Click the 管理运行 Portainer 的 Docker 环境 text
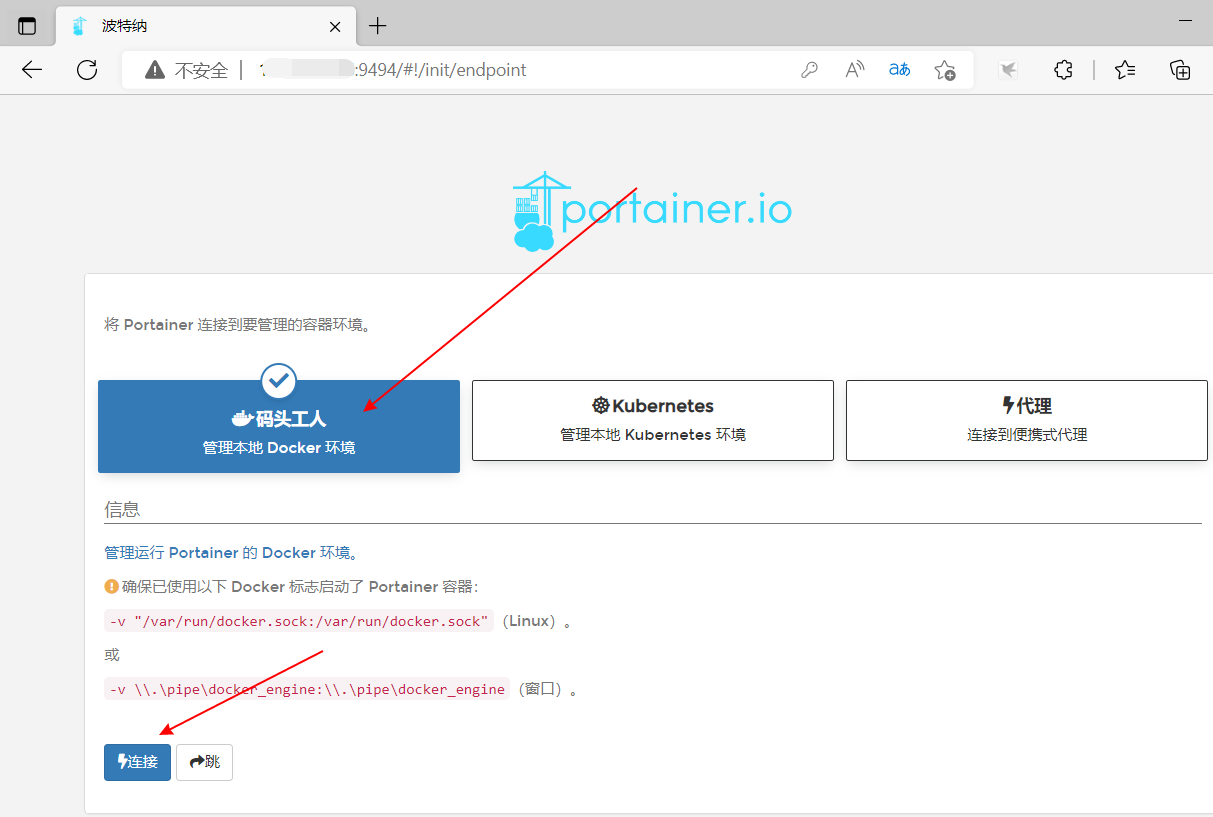The width and height of the screenshot is (1213, 817). [231, 553]
